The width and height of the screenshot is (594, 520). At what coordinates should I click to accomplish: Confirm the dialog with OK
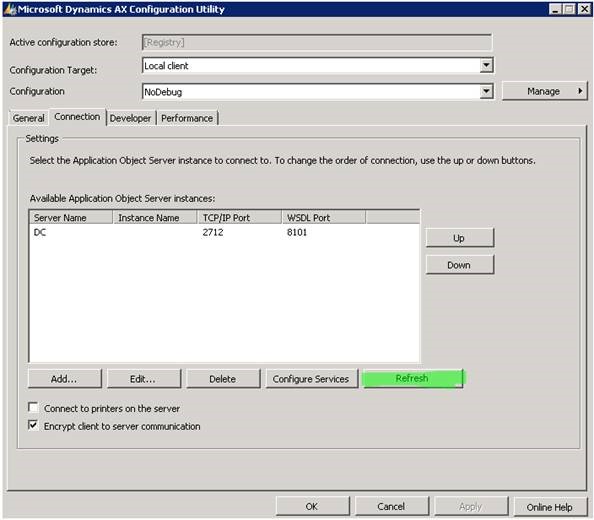click(x=312, y=506)
